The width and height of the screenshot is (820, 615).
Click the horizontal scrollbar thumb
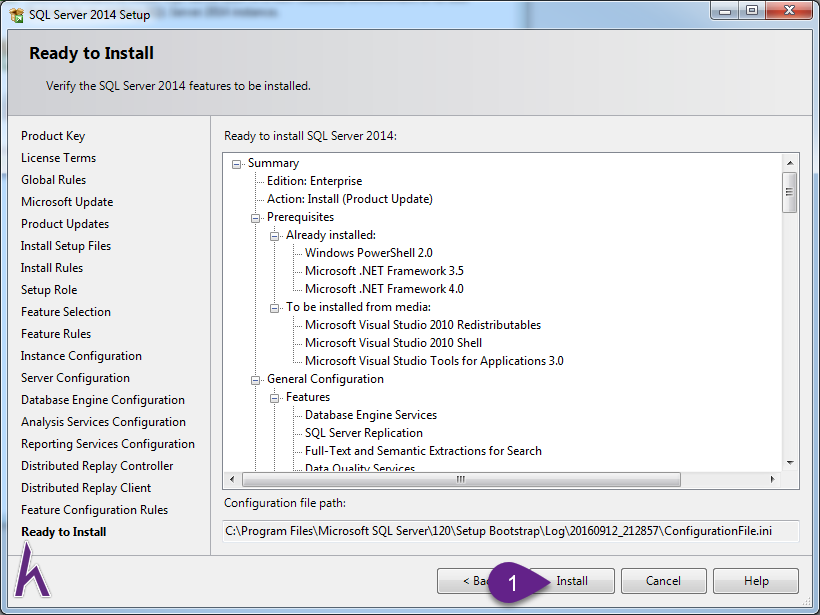[x=461, y=479]
